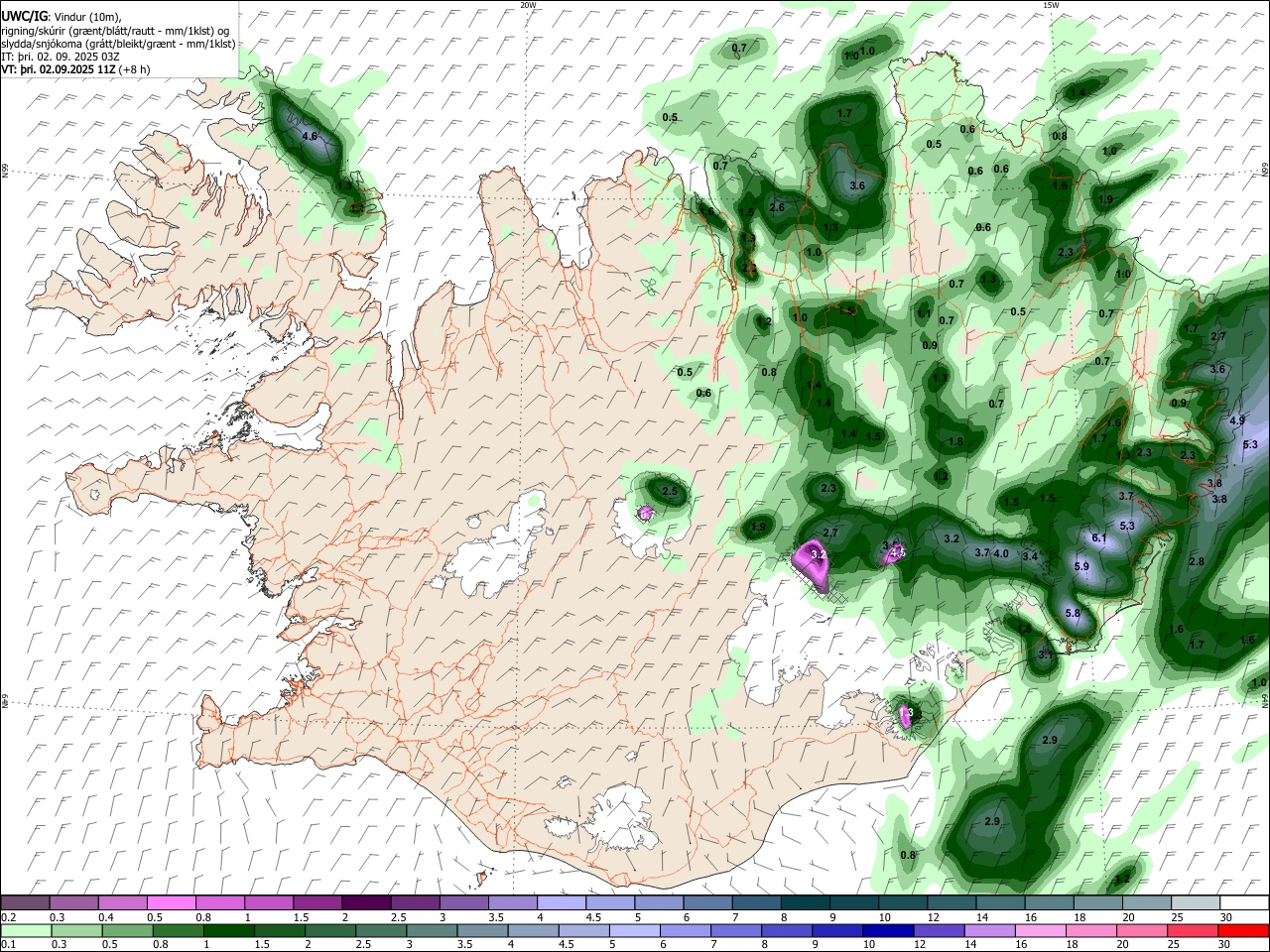Click the "4.6" precipitation value

(x=309, y=136)
